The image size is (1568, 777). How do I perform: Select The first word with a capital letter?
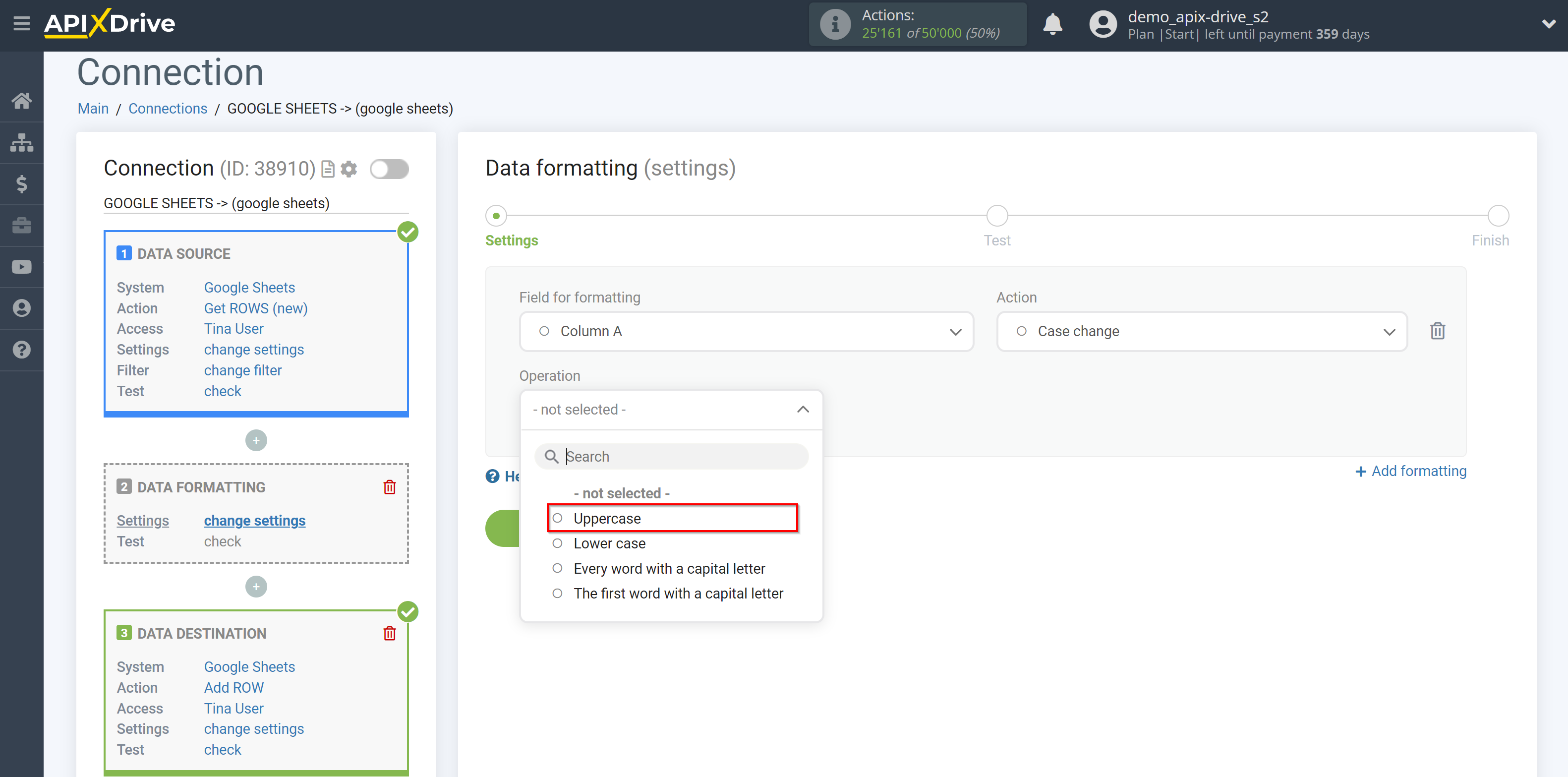(678, 593)
